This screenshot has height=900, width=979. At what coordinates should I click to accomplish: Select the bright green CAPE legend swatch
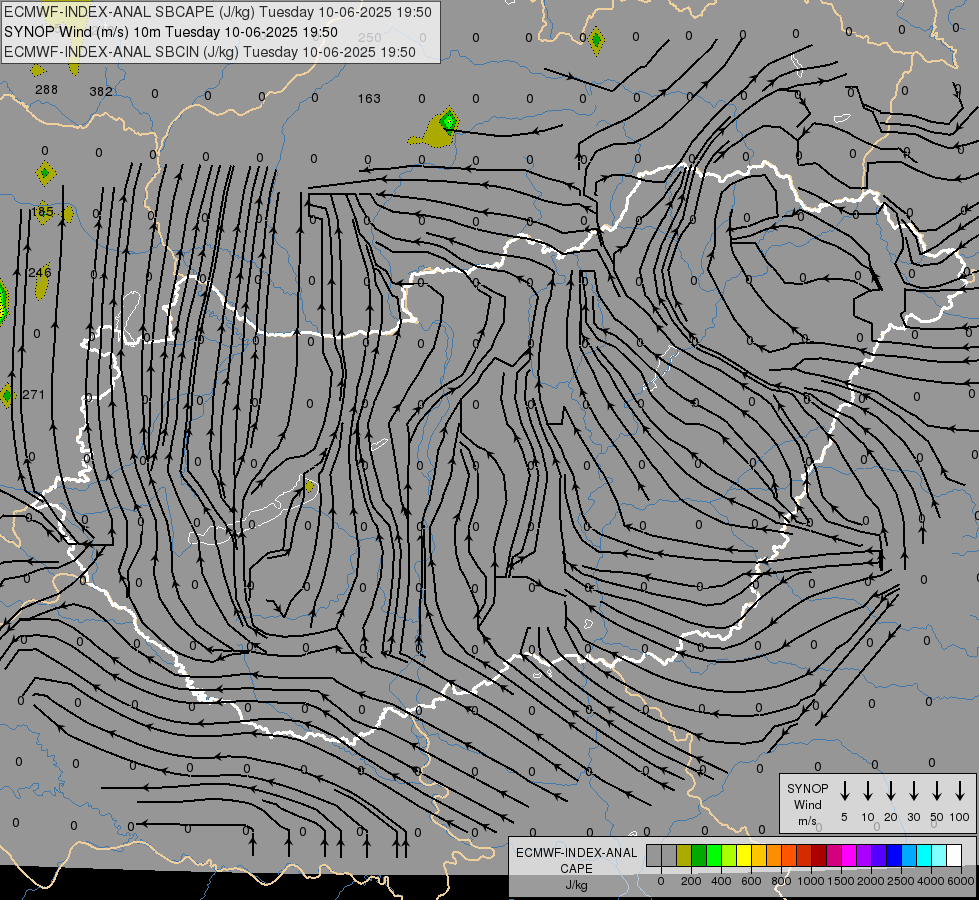pos(714,855)
